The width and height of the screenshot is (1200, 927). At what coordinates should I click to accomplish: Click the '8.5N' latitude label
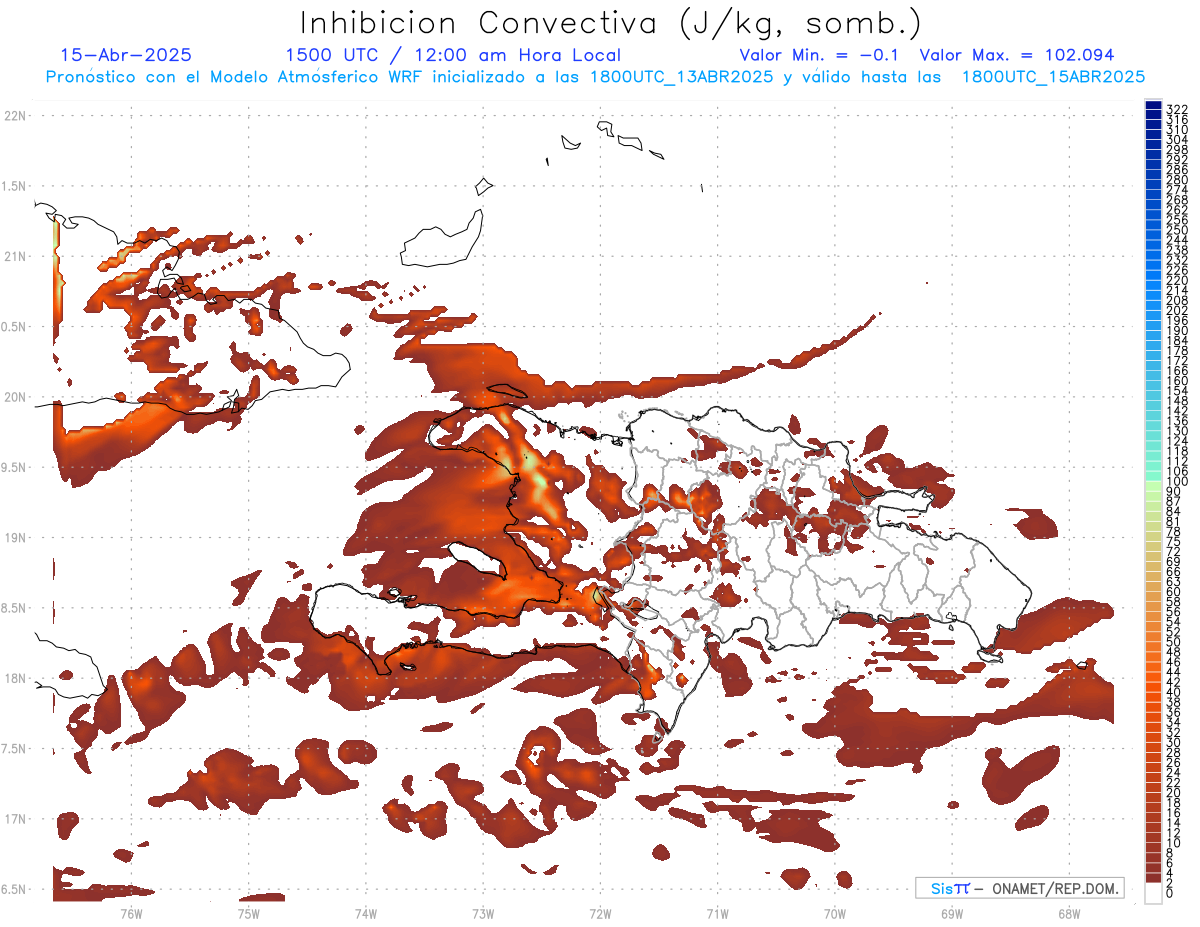15,608
